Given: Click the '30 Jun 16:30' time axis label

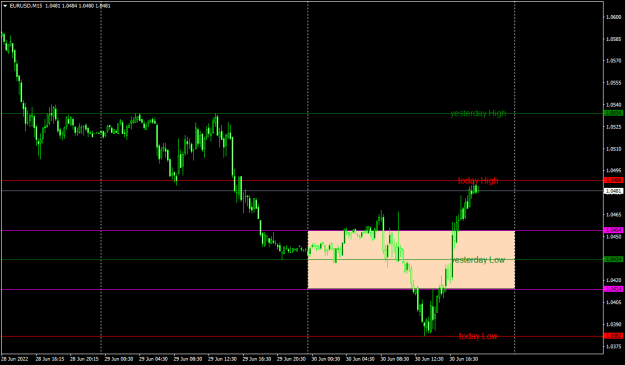Looking at the screenshot, I should [x=464, y=359].
